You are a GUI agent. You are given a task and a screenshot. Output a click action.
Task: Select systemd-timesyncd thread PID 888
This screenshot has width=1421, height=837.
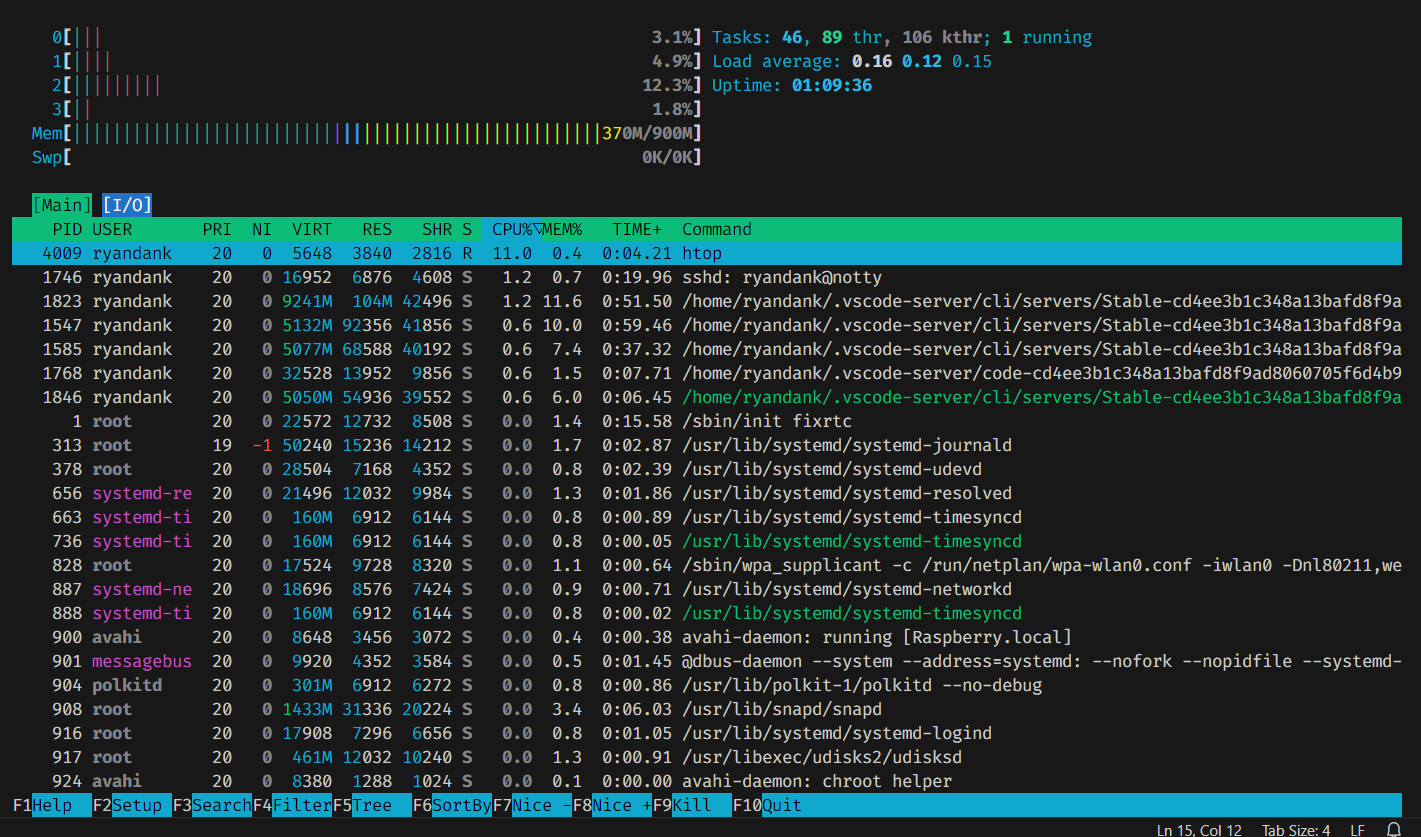click(x=707, y=613)
